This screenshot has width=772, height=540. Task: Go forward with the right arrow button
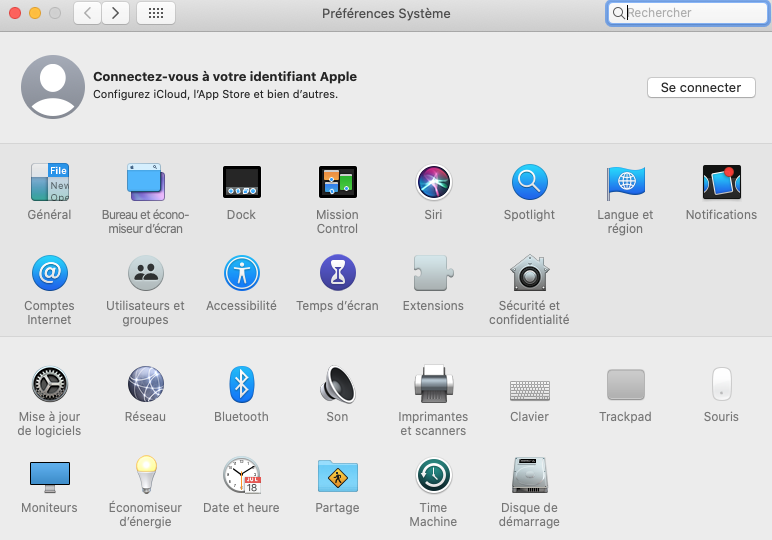point(116,13)
